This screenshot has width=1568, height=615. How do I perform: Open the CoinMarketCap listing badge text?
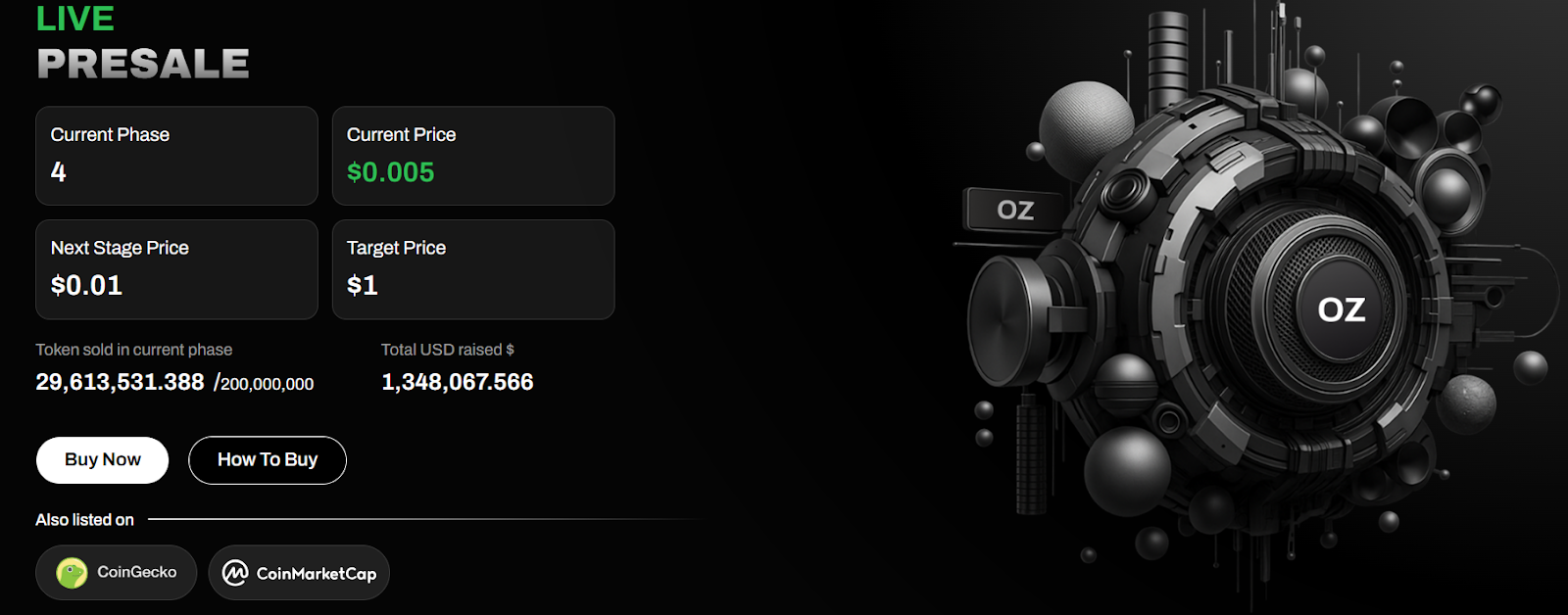pyautogui.click(x=317, y=574)
